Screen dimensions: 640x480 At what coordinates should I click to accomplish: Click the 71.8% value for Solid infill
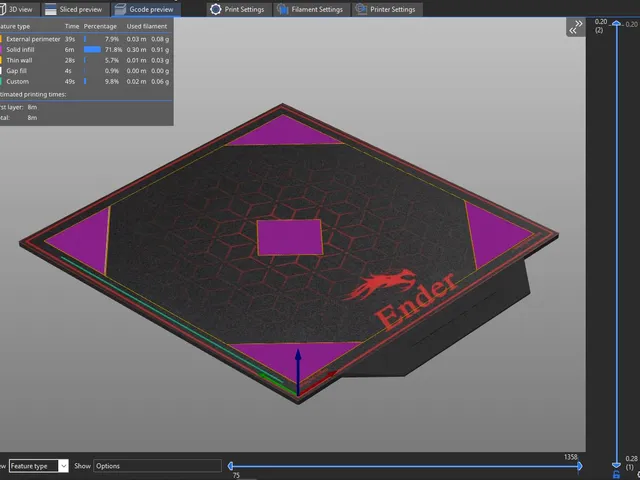point(111,49)
